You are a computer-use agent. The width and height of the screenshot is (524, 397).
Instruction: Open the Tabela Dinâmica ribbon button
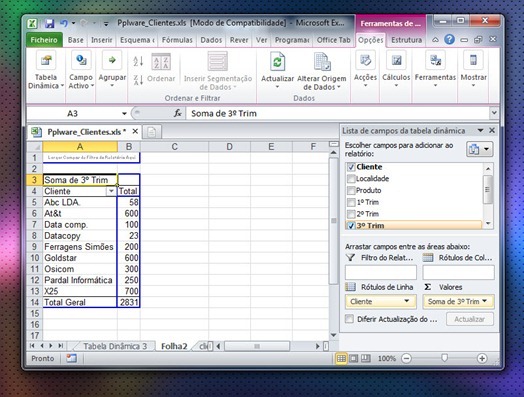click(46, 71)
